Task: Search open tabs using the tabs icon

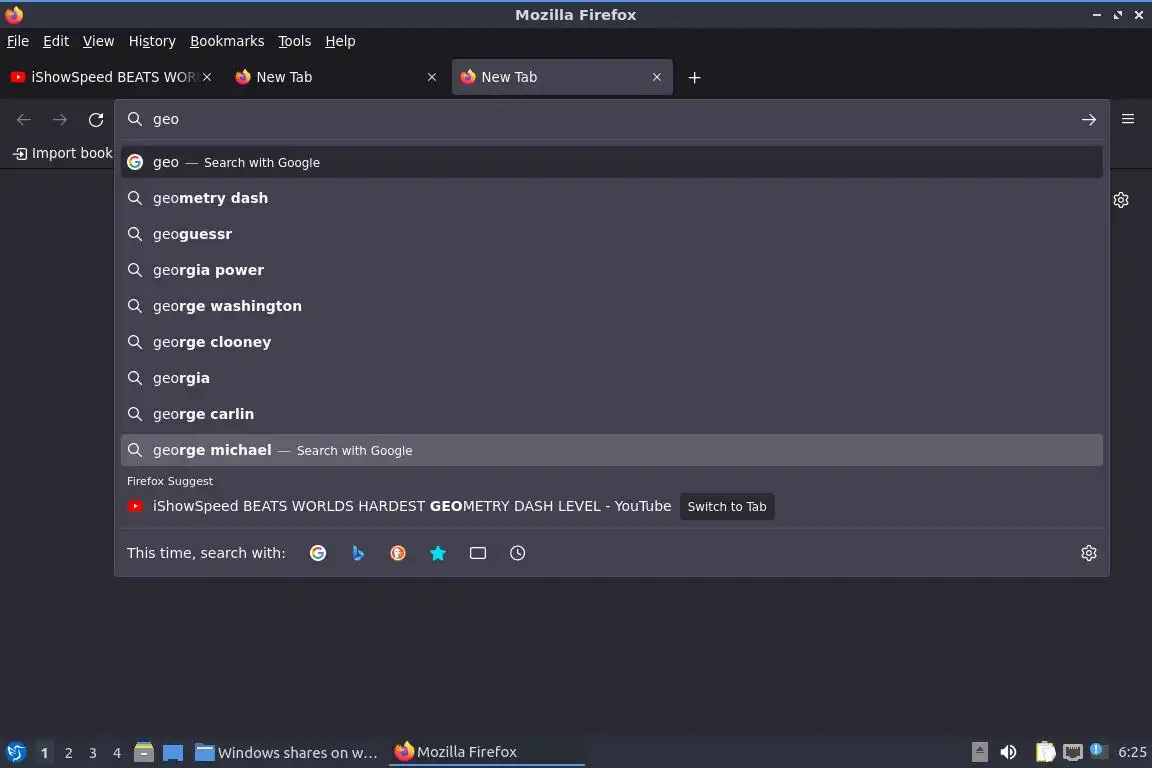Action: [x=478, y=553]
